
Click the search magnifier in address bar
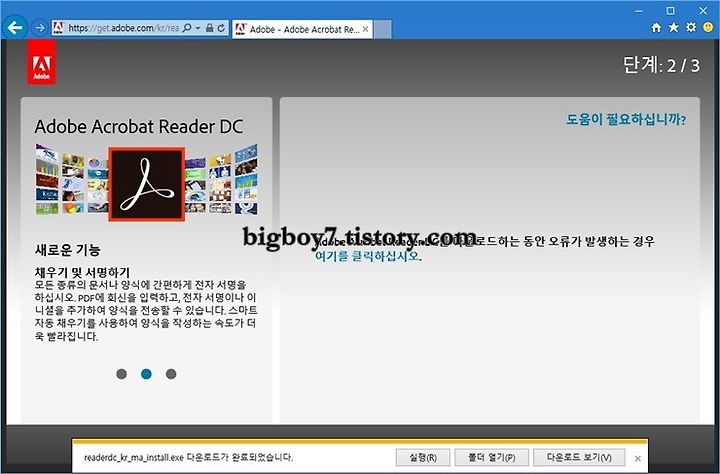(x=187, y=28)
